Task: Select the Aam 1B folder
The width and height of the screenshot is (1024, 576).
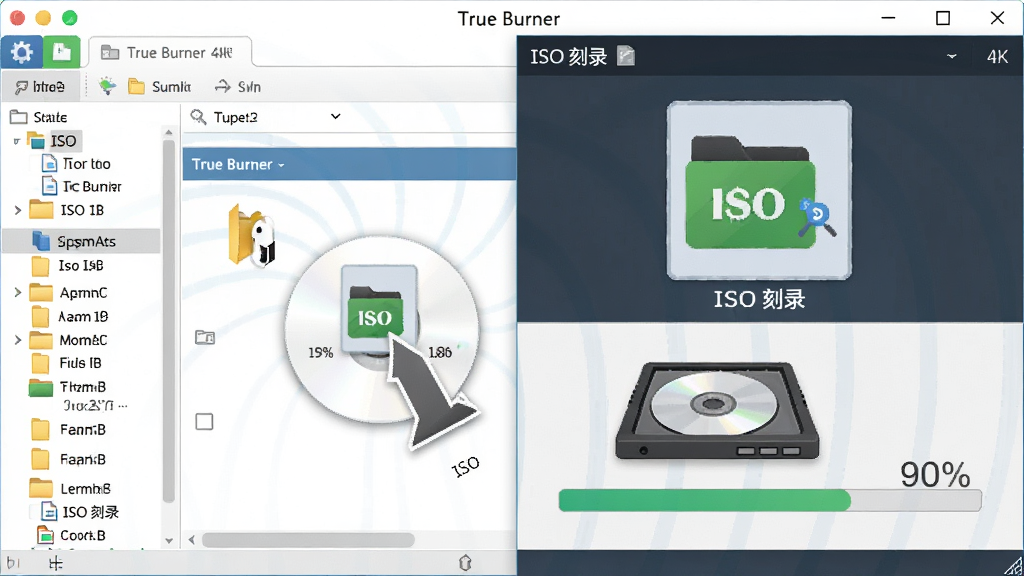Action: (69, 317)
